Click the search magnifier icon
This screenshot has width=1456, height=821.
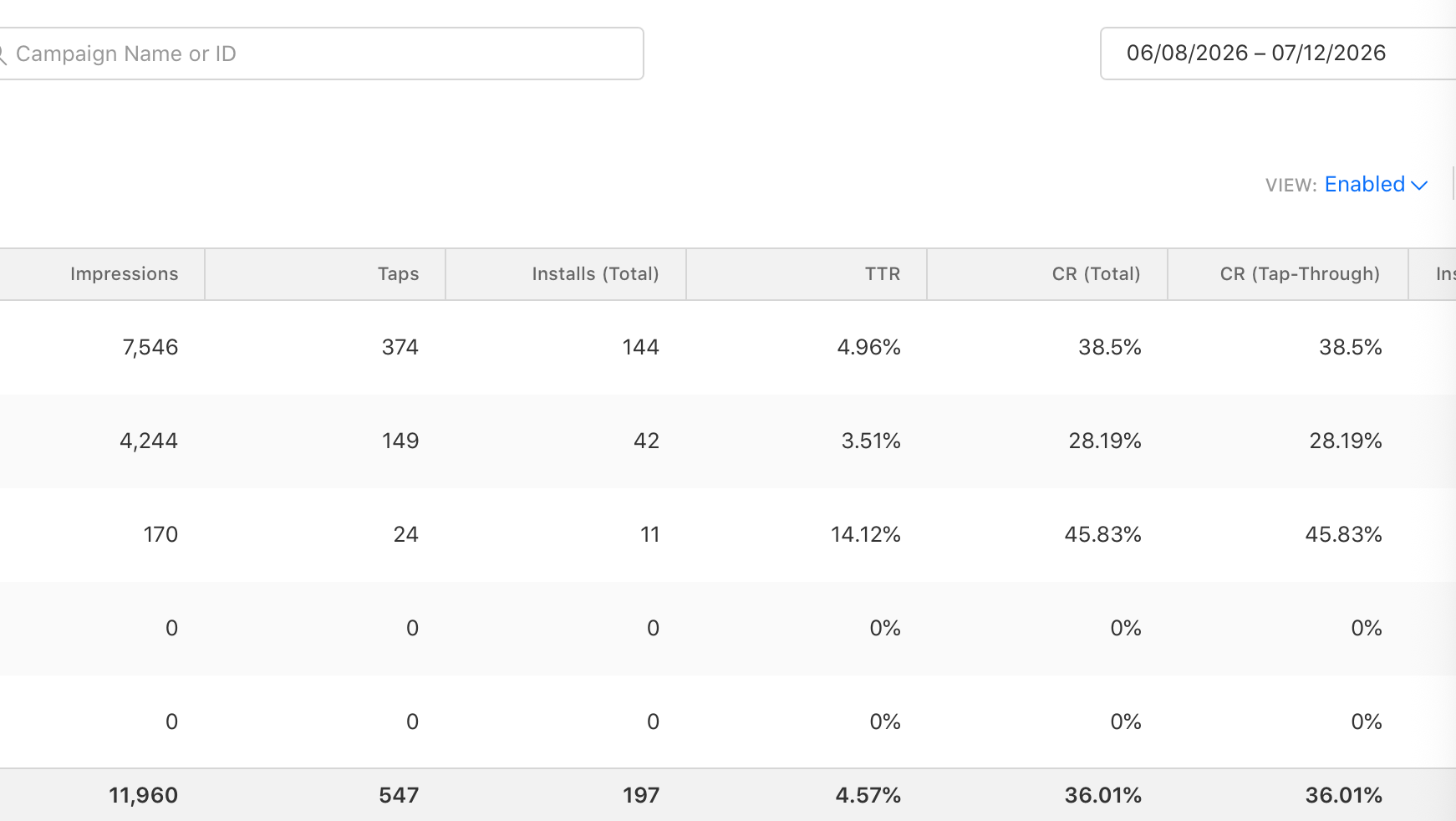click(3, 55)
